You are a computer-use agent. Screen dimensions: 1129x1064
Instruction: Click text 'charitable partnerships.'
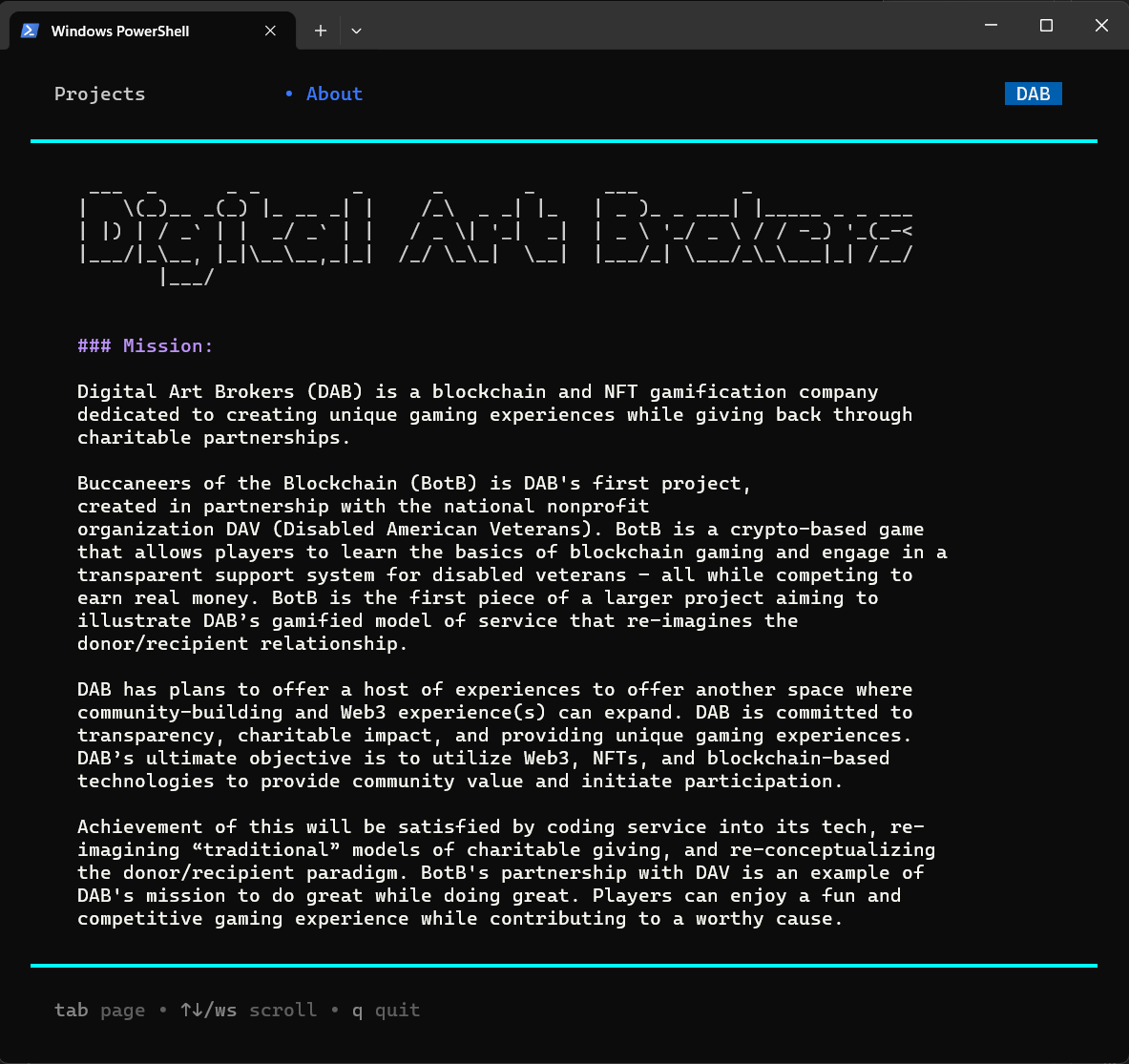[214, 438]
